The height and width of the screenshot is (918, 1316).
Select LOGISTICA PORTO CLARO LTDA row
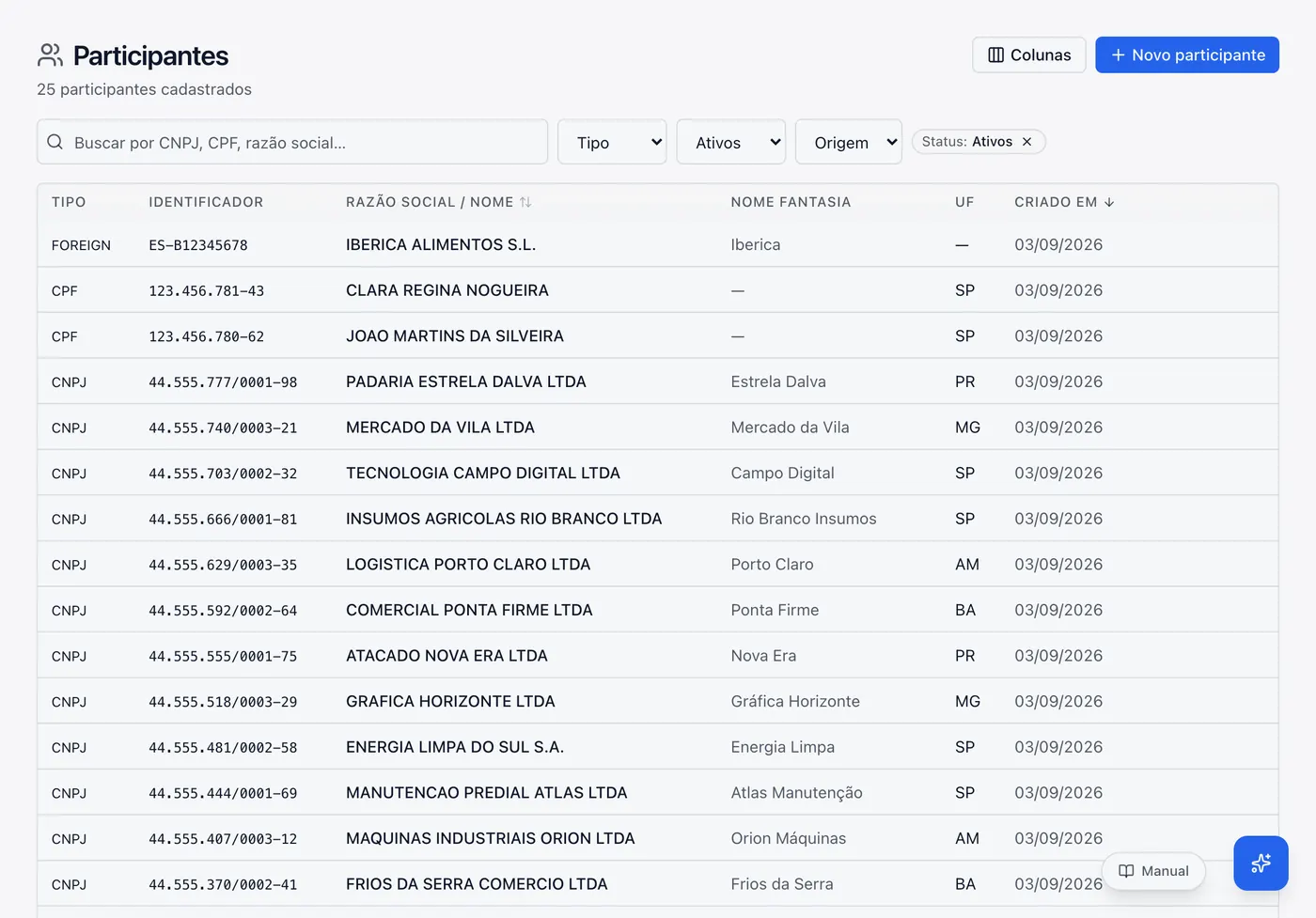coord(658,565)
